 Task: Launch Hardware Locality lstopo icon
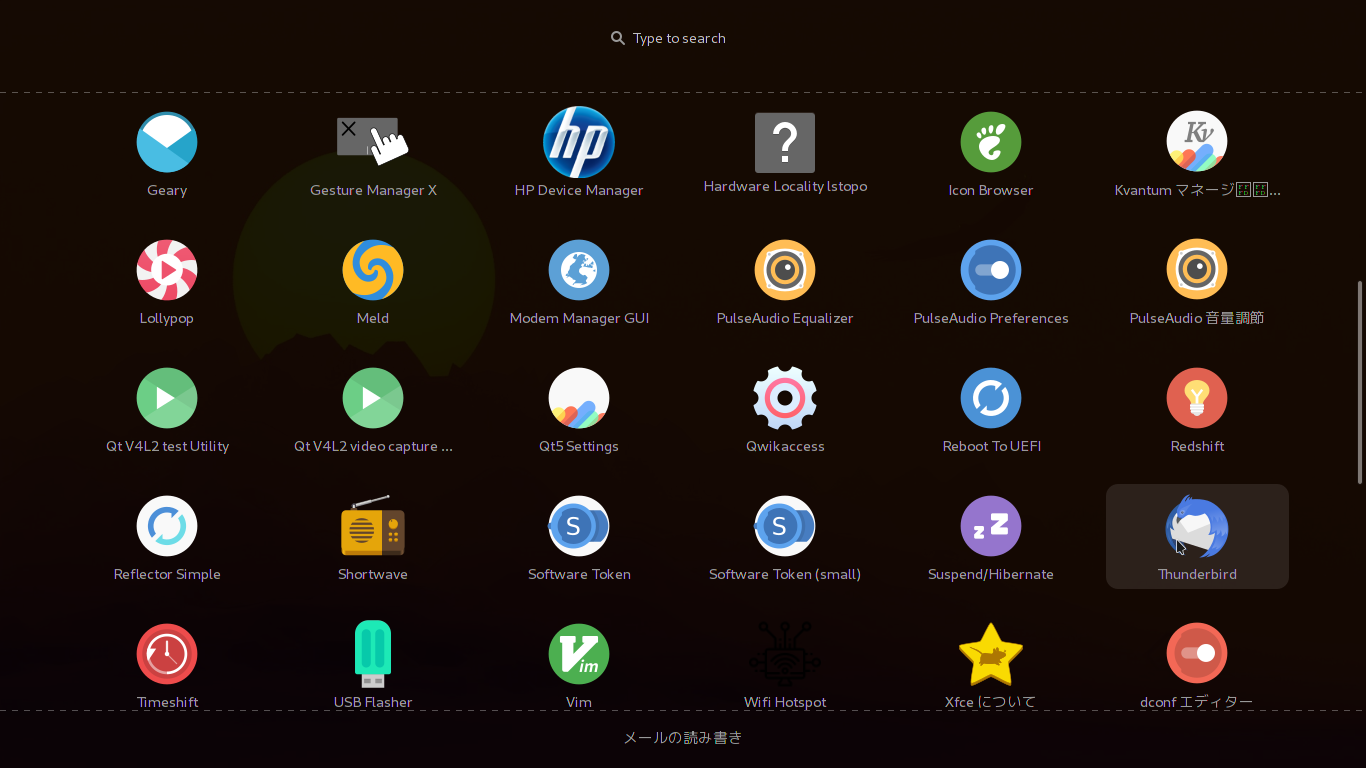[x=785, y=142]
